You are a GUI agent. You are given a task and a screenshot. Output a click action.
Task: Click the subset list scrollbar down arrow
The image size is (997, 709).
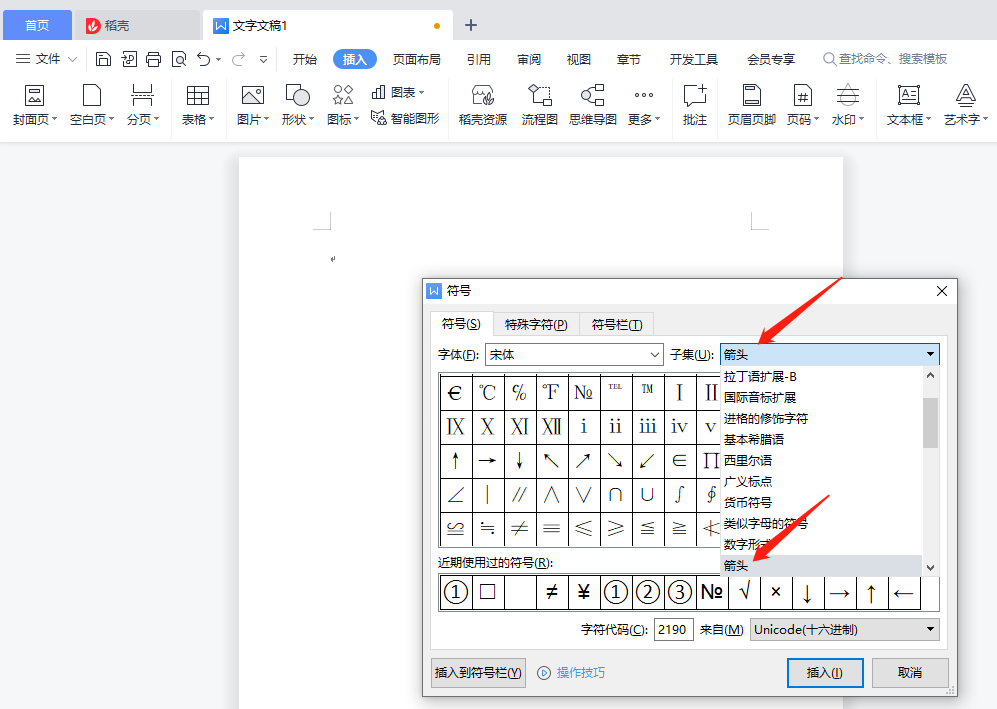(x=930, y=568)
